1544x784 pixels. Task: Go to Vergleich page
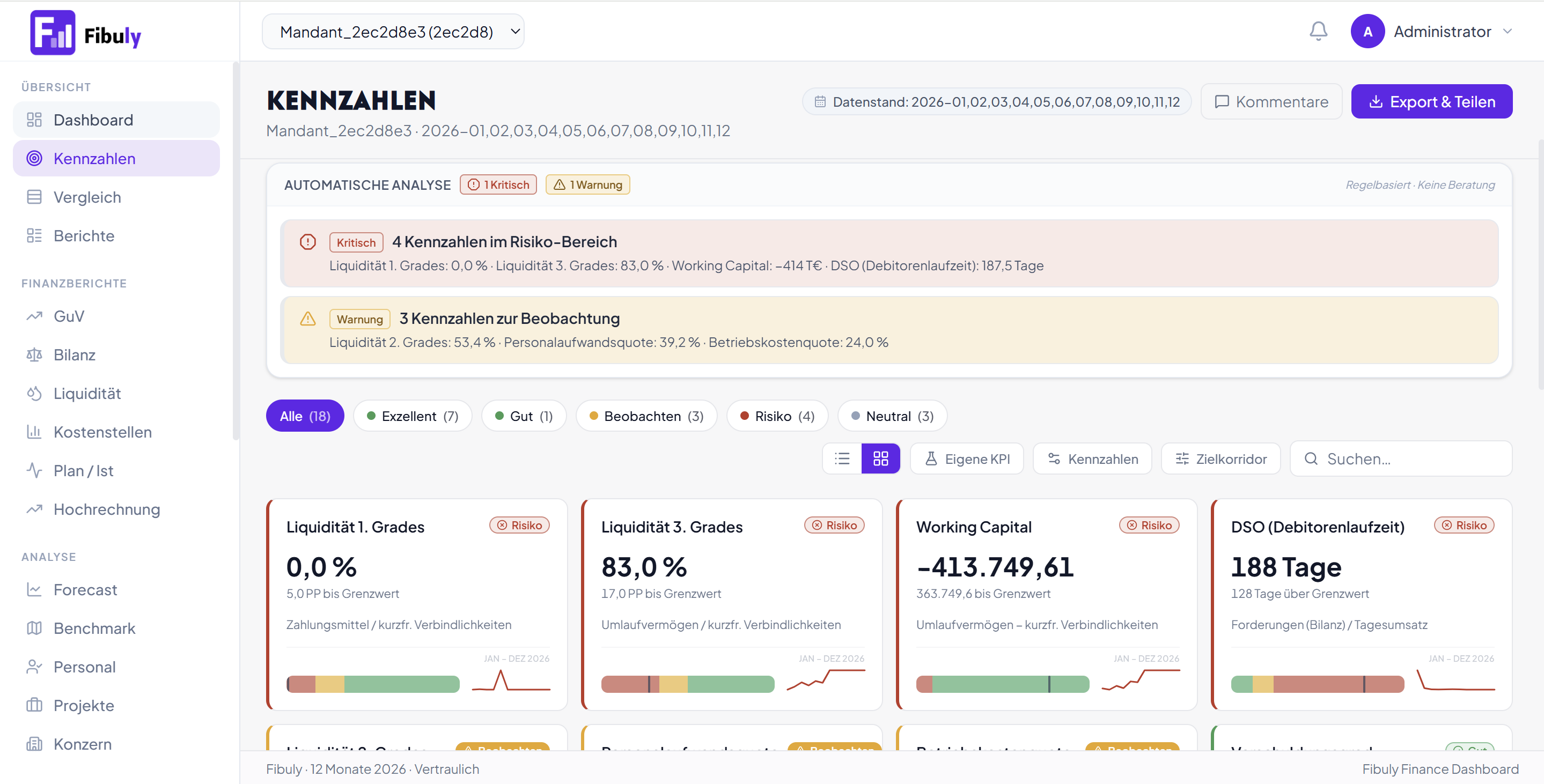tap(116, 197)
